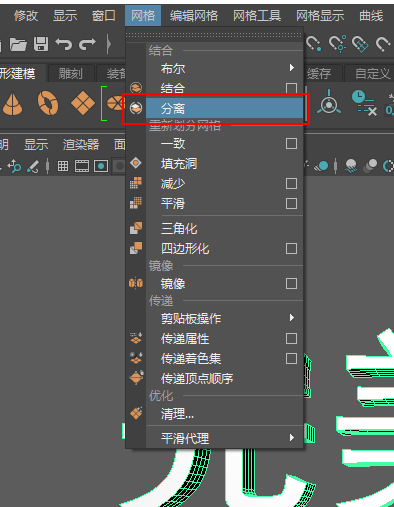
Task: Select the orange diamond plane shelf icon
Action: coord(83,103)
